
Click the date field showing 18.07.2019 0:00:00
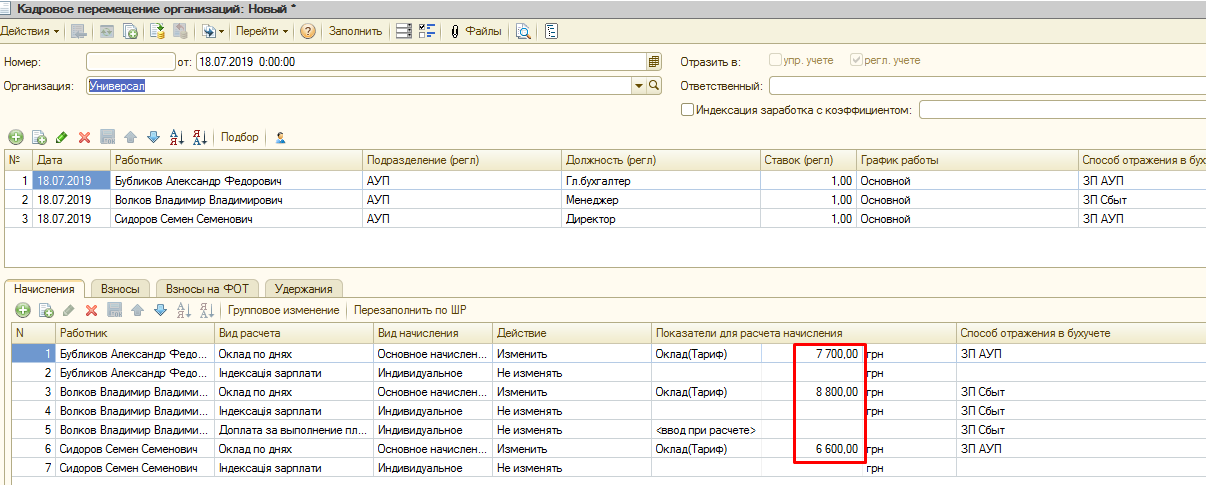pos(422,61)
